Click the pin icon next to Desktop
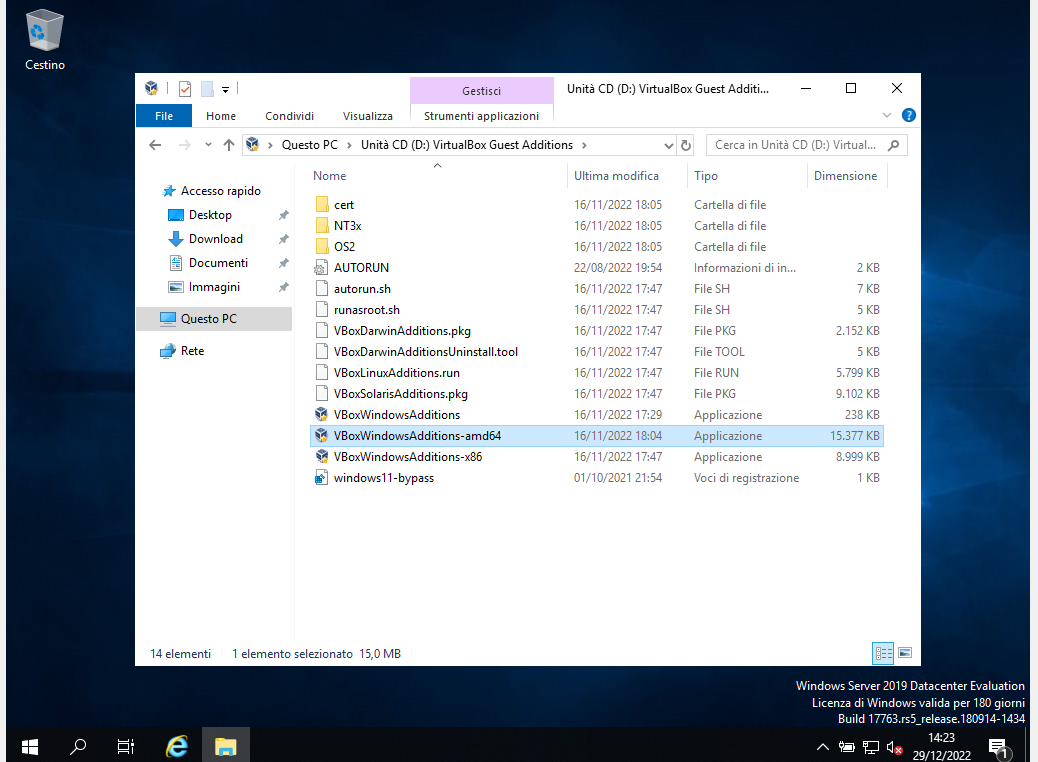The width and height of the screenshot is (1038, 762). (x=283, y=215)
